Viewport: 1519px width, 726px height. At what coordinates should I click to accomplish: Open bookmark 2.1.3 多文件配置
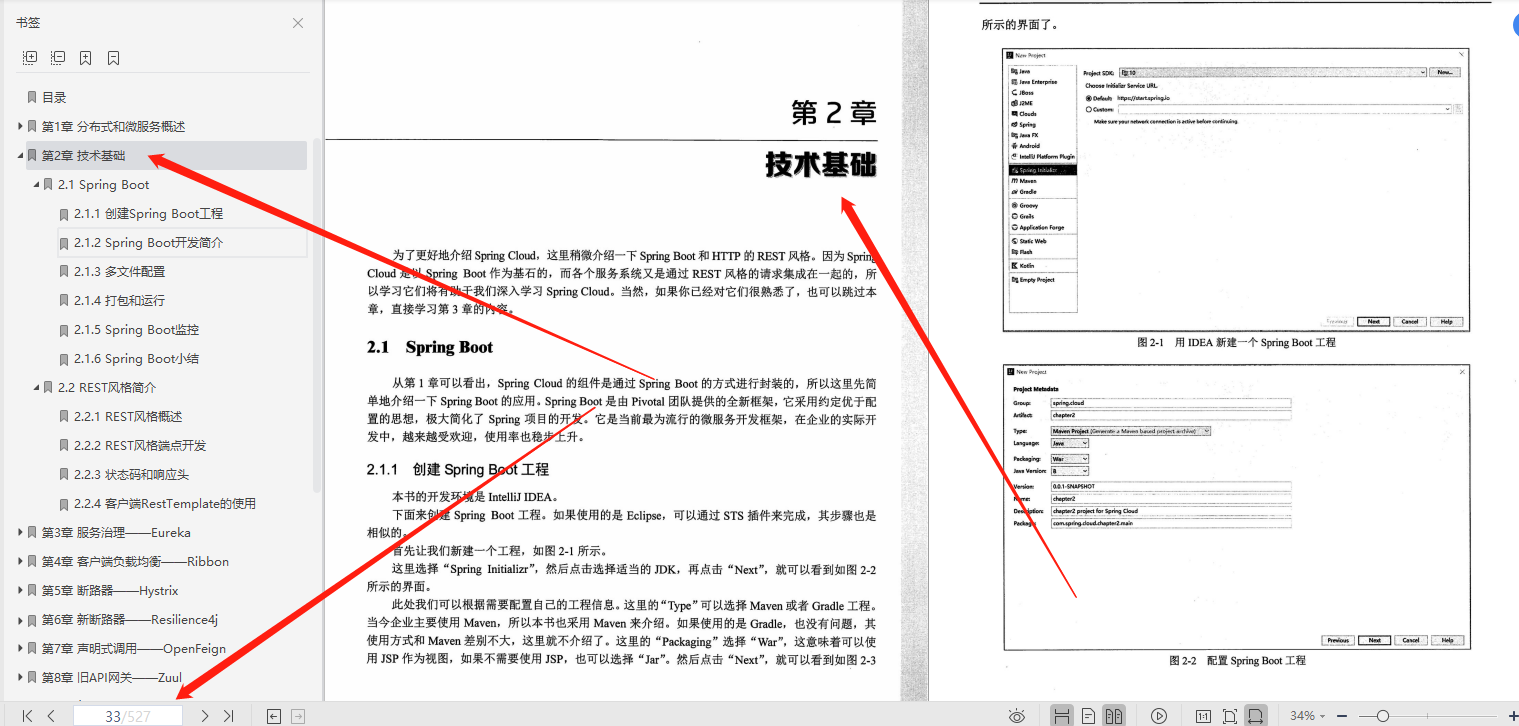pos(119,271)
